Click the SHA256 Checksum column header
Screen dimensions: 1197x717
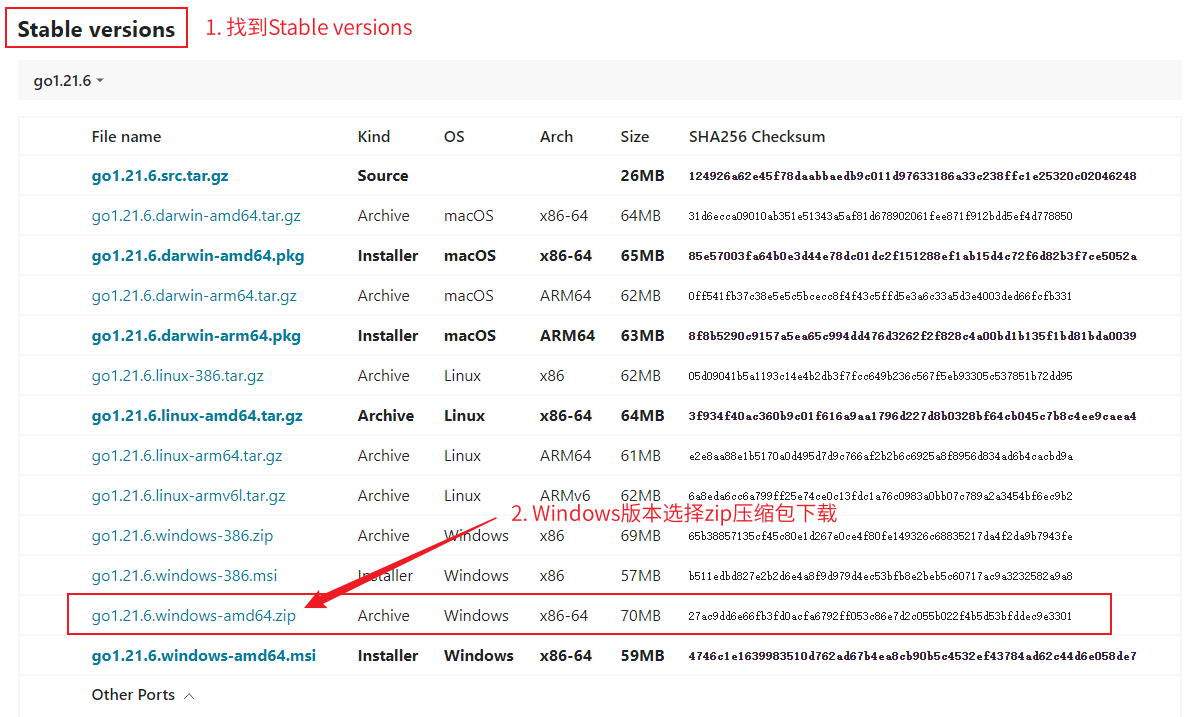coord(756,137)
